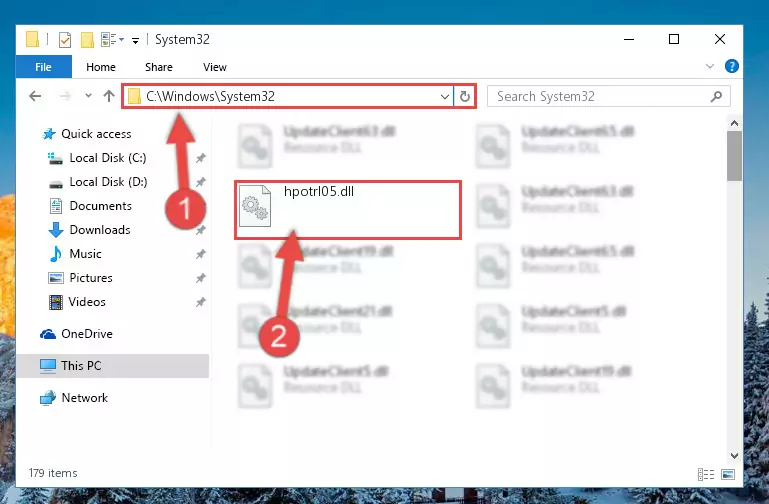Click the scrollbar down arrow
The height and width of the screenshot is (504, 769).
734,455
